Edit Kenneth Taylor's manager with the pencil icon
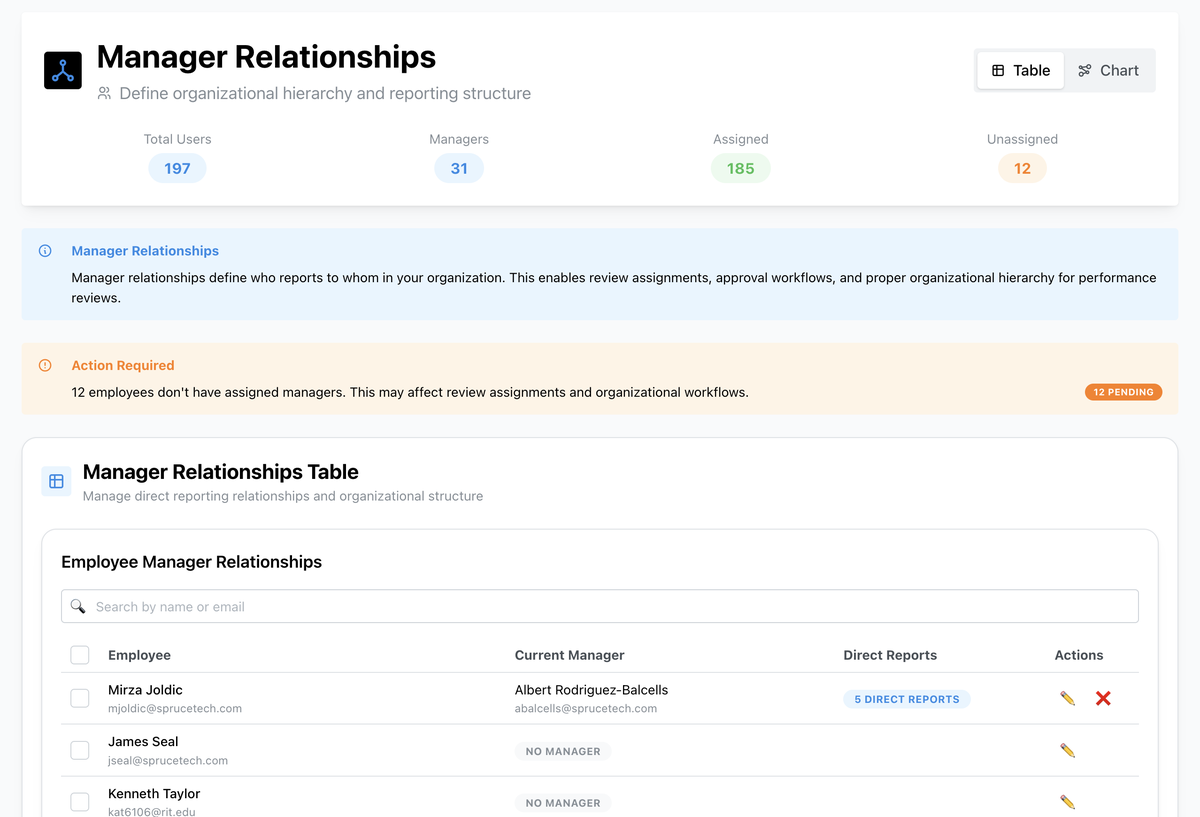Screen dimensions: 1200x817 [x=1067, y=802]
